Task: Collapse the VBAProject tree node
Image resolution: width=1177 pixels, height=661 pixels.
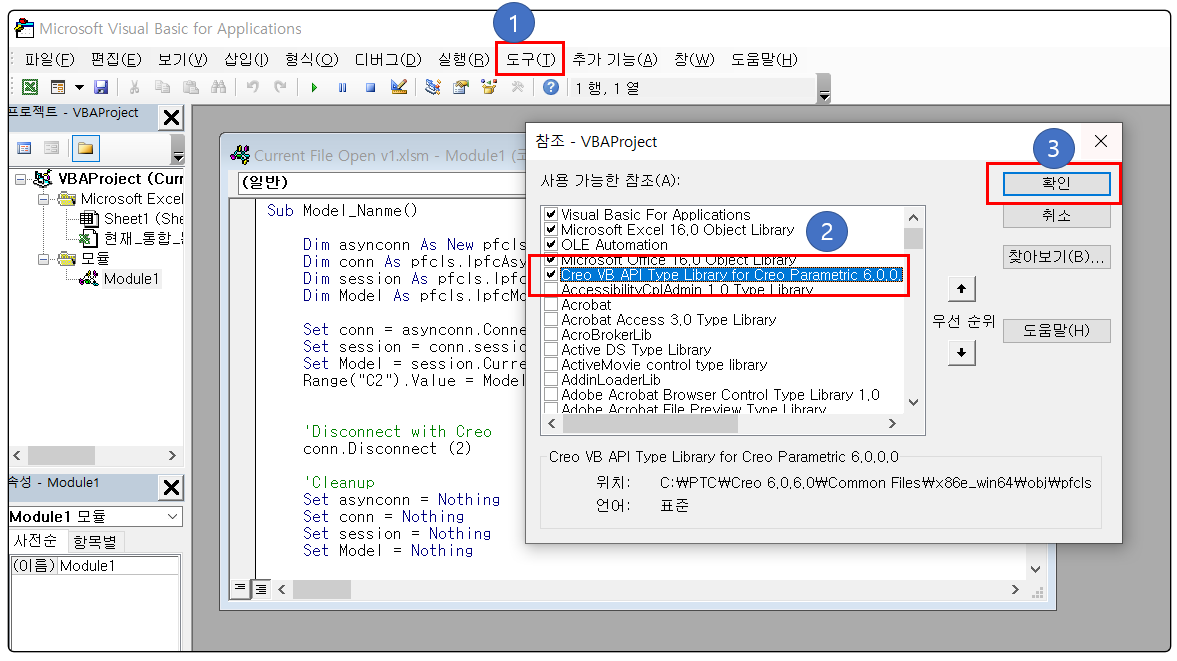Action: [x=20, y=179]
